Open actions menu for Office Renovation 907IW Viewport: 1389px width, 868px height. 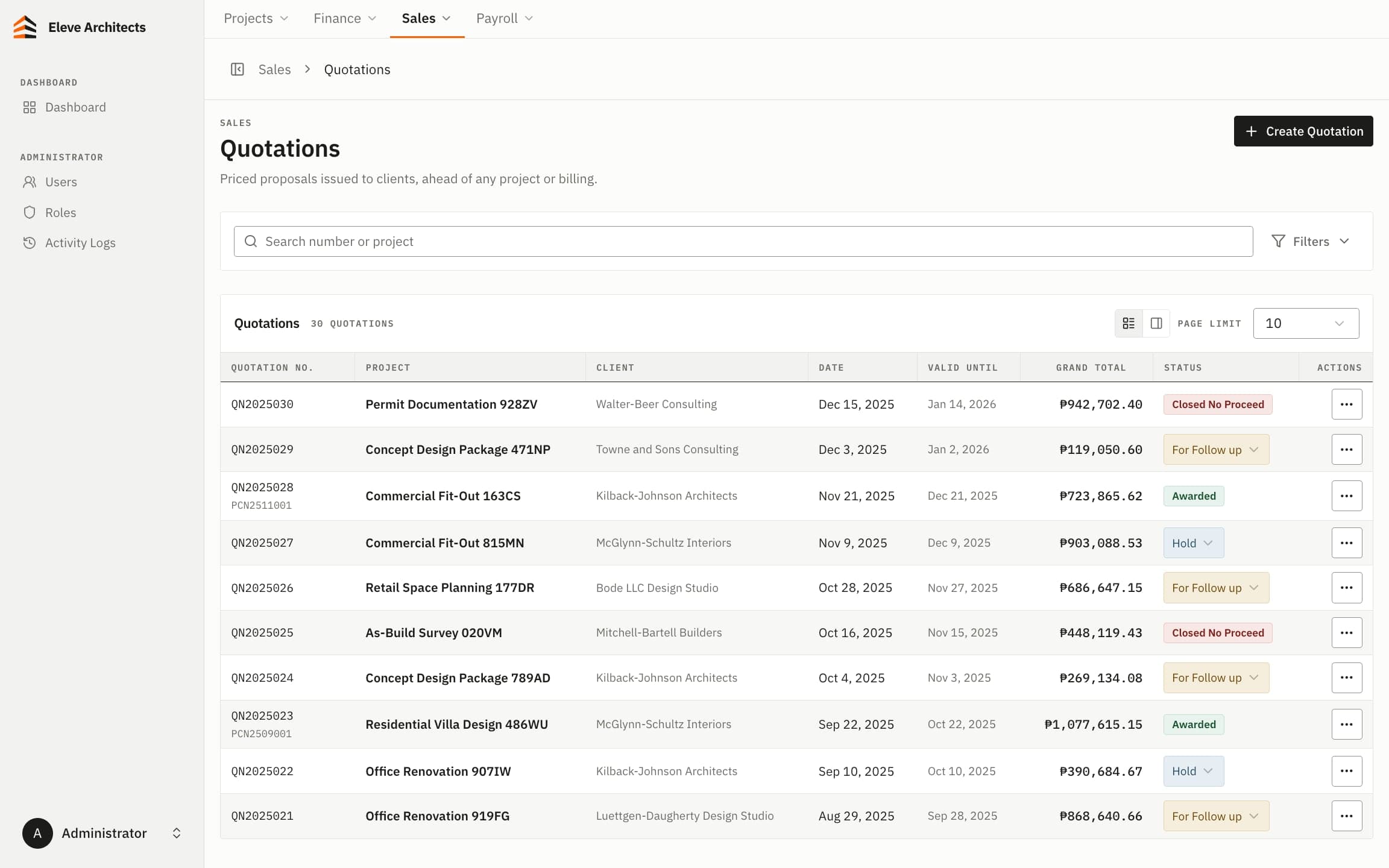(x=1347, y=771)
